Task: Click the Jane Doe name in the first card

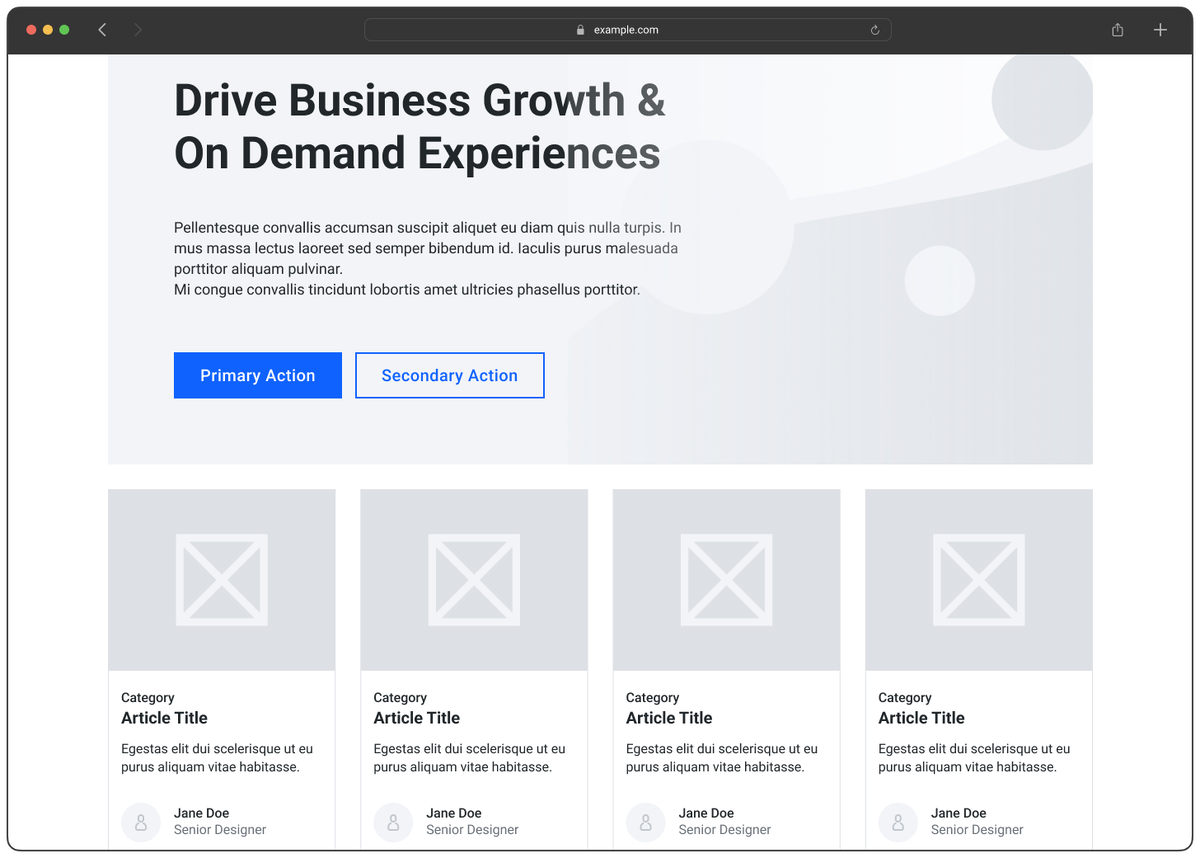Action: [x=201, y=813]
